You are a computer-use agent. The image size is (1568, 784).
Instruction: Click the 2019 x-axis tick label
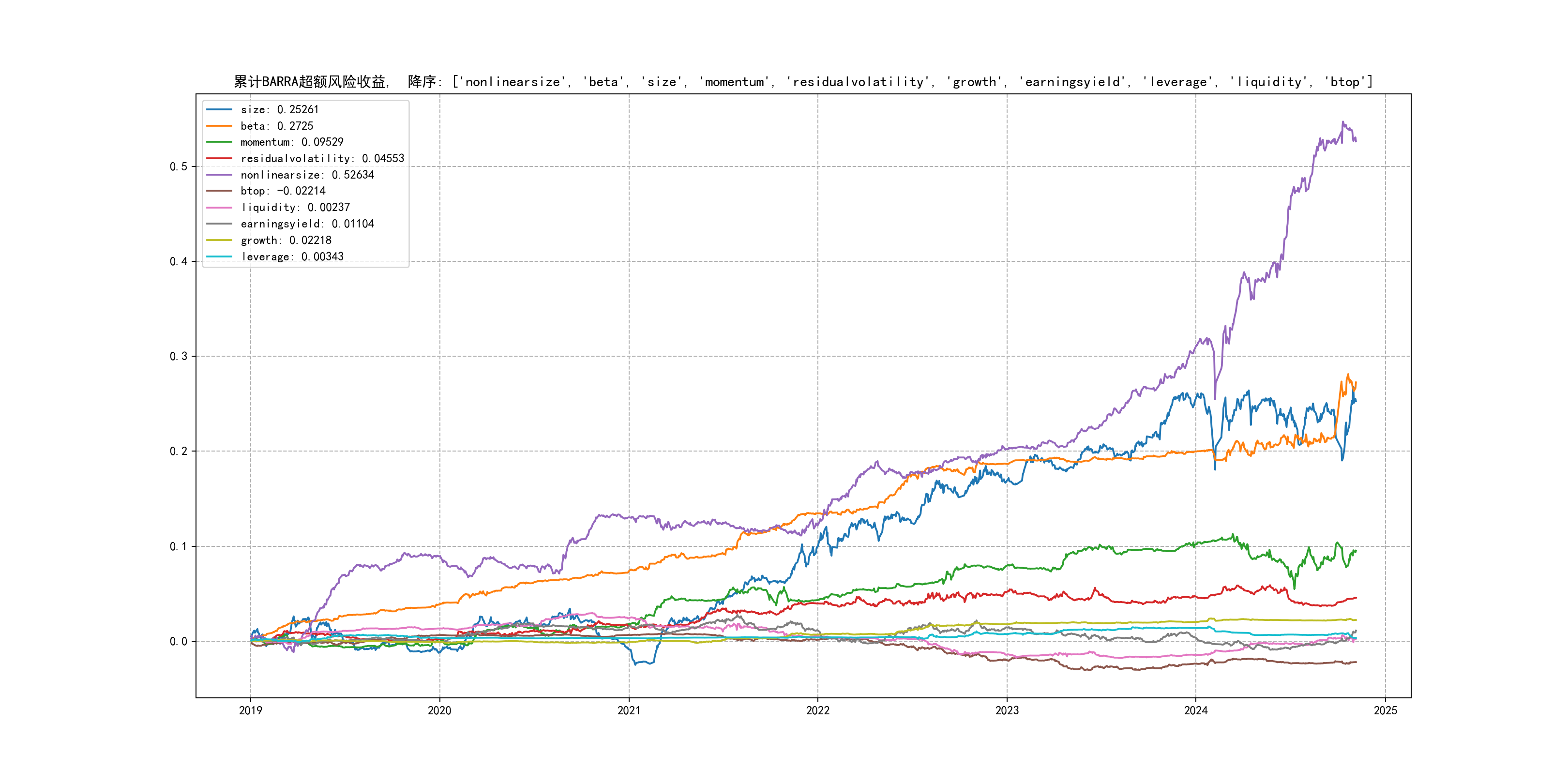(250, 710)
